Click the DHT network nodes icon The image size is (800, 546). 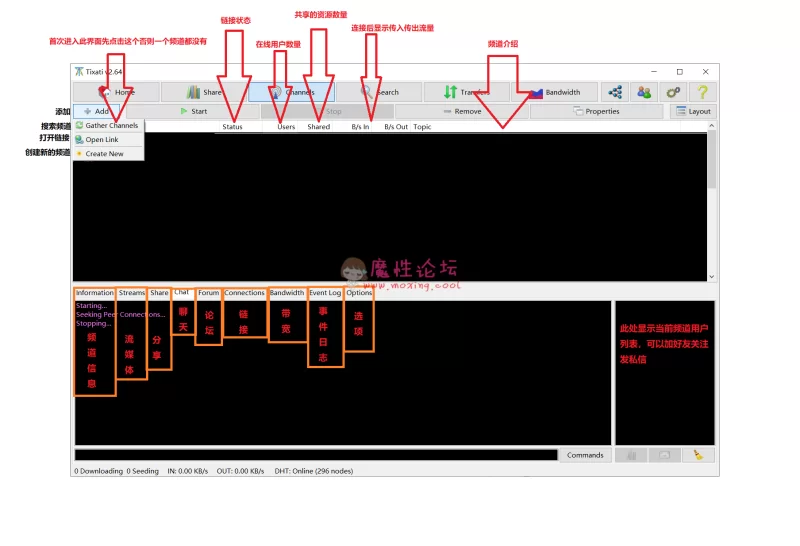coord(615,92)
